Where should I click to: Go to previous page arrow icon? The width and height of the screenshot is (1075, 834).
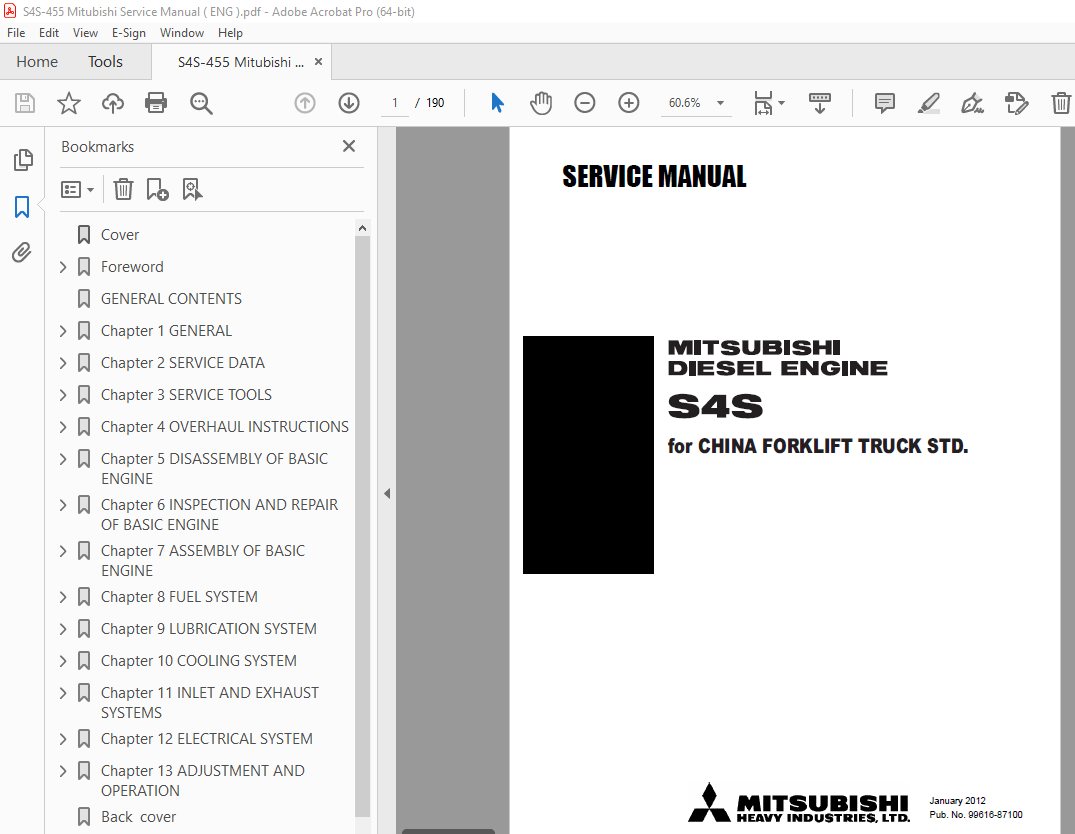coord(305,103)
